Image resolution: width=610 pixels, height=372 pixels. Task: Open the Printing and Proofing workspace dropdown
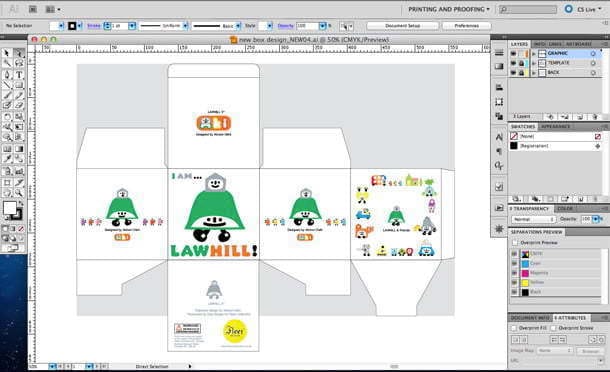[449, 9]
